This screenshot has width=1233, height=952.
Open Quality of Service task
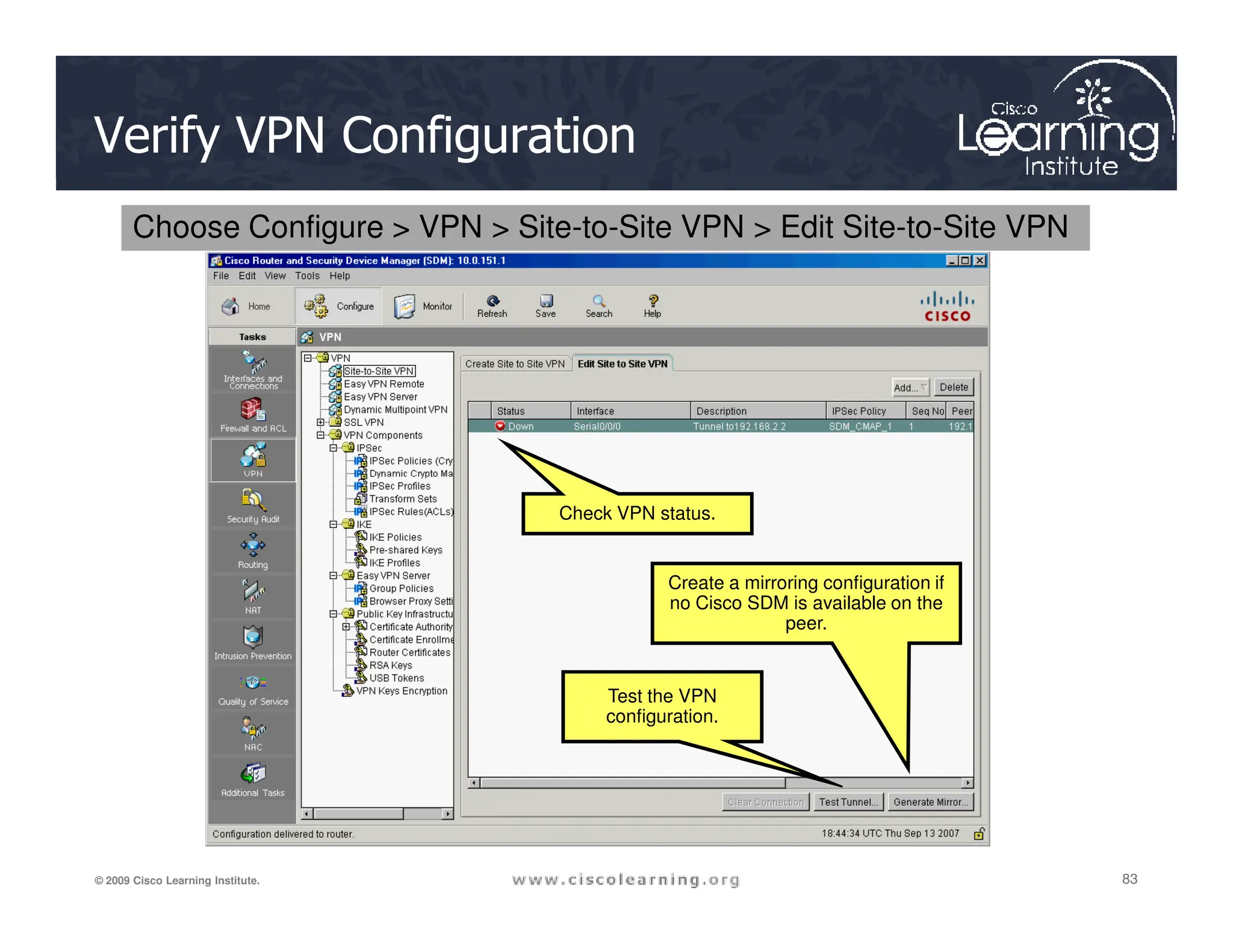coord(253,688)
